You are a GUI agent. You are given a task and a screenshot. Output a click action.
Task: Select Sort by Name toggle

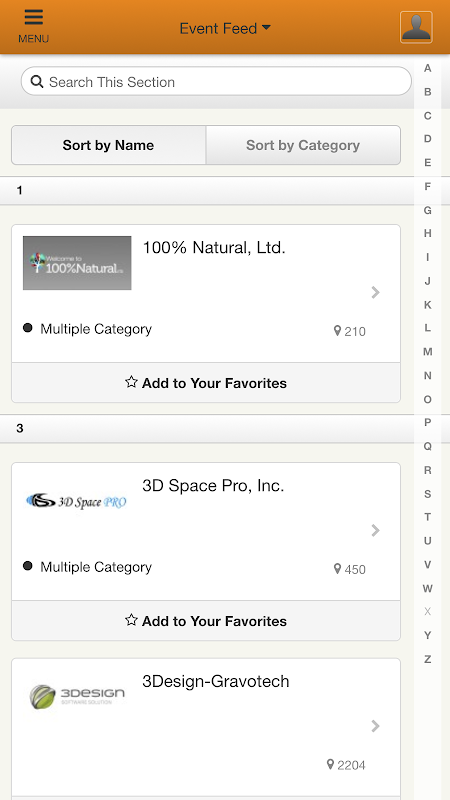[x=109, y=145]
